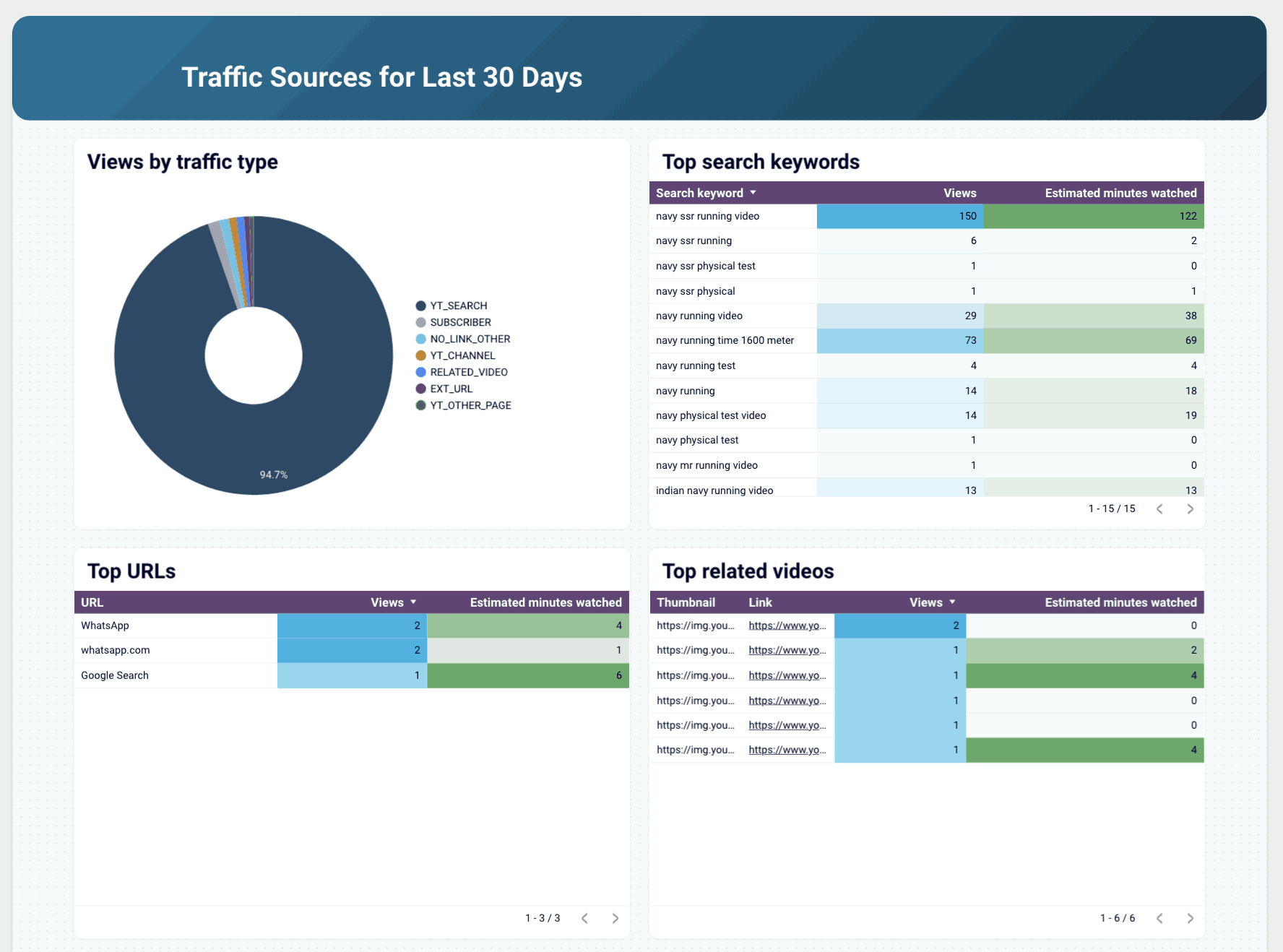Click next page arrow in Top URLs
1283x952 pixels.
click(x=615, y=918)
